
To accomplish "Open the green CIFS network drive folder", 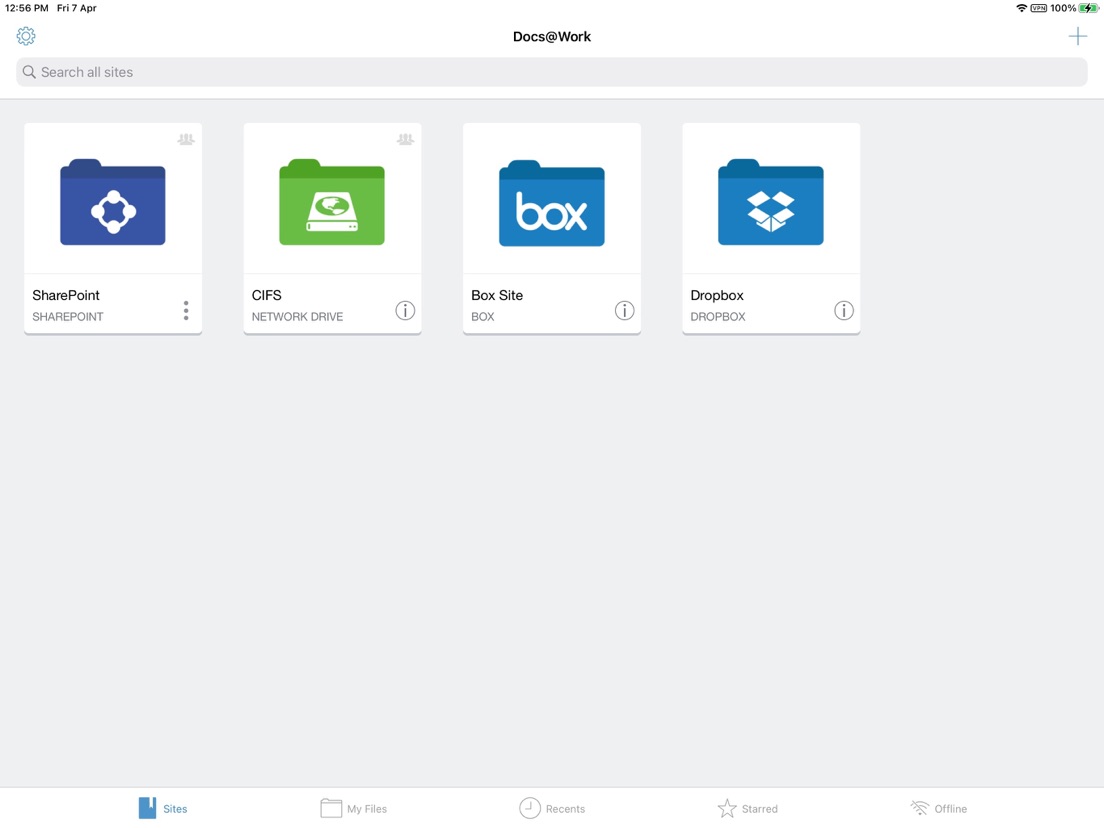I will (x=332, y=202).
